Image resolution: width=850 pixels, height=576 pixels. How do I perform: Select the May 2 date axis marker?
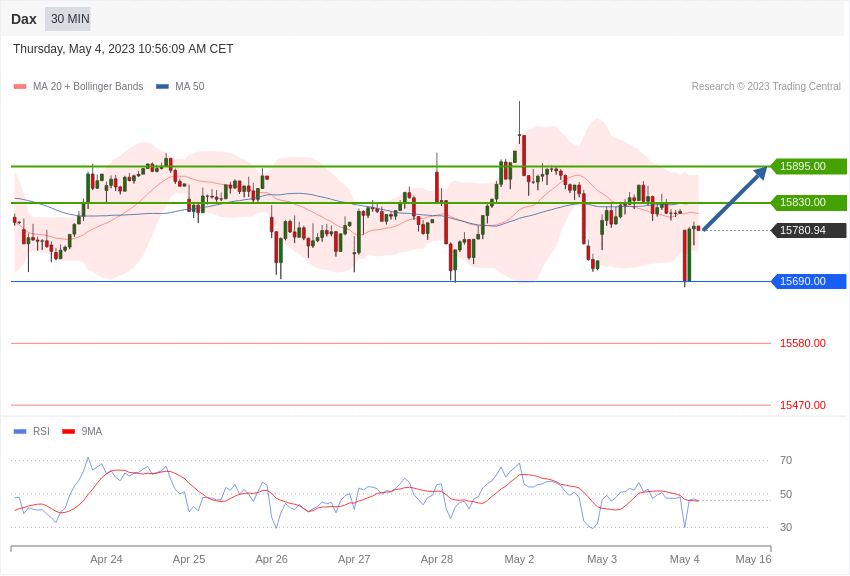(519, 559)
